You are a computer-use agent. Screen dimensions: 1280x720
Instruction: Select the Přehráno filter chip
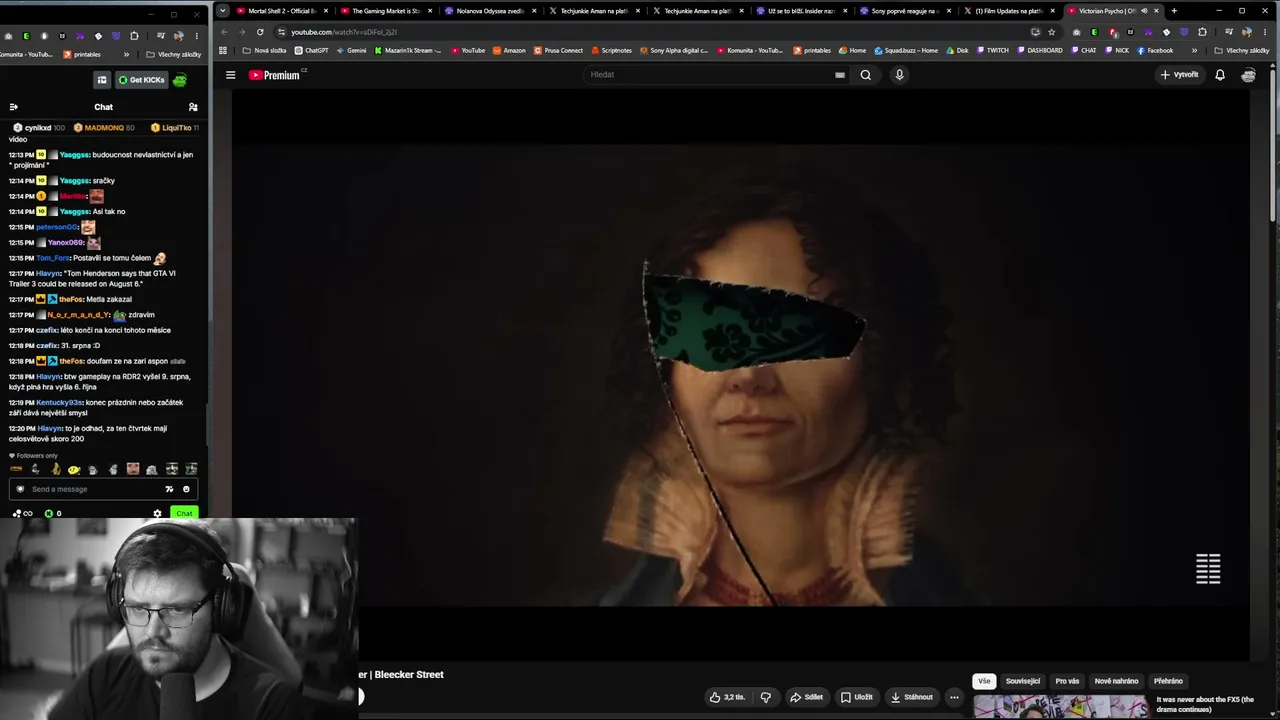[x=1168, y=681]
